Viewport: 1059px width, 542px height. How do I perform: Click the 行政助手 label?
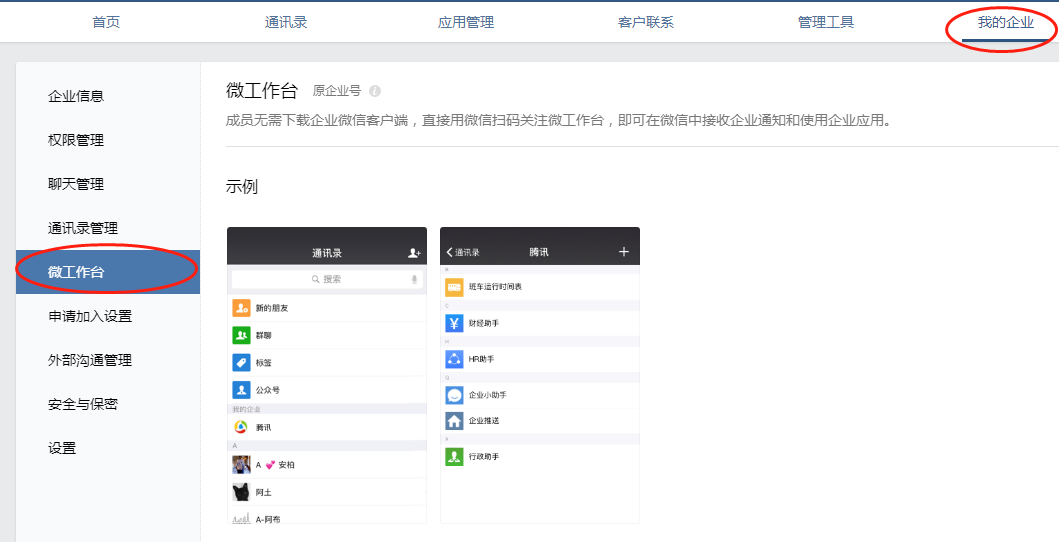click(x=484, y=457)
